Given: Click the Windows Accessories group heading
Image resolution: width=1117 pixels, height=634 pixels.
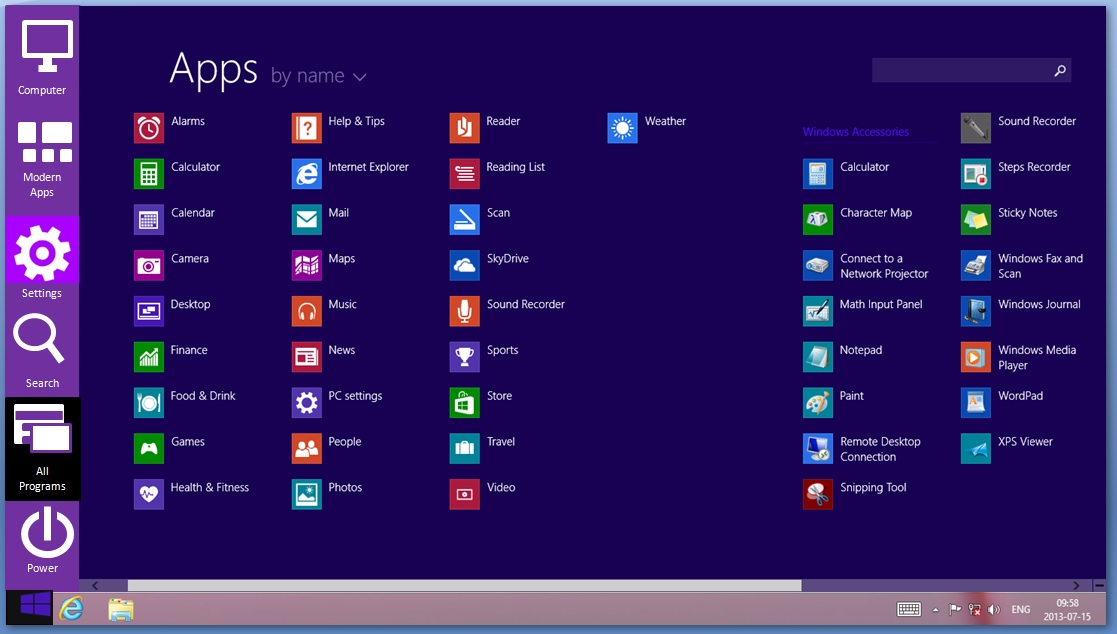Looking at the screenshot, I should point(855,132).
